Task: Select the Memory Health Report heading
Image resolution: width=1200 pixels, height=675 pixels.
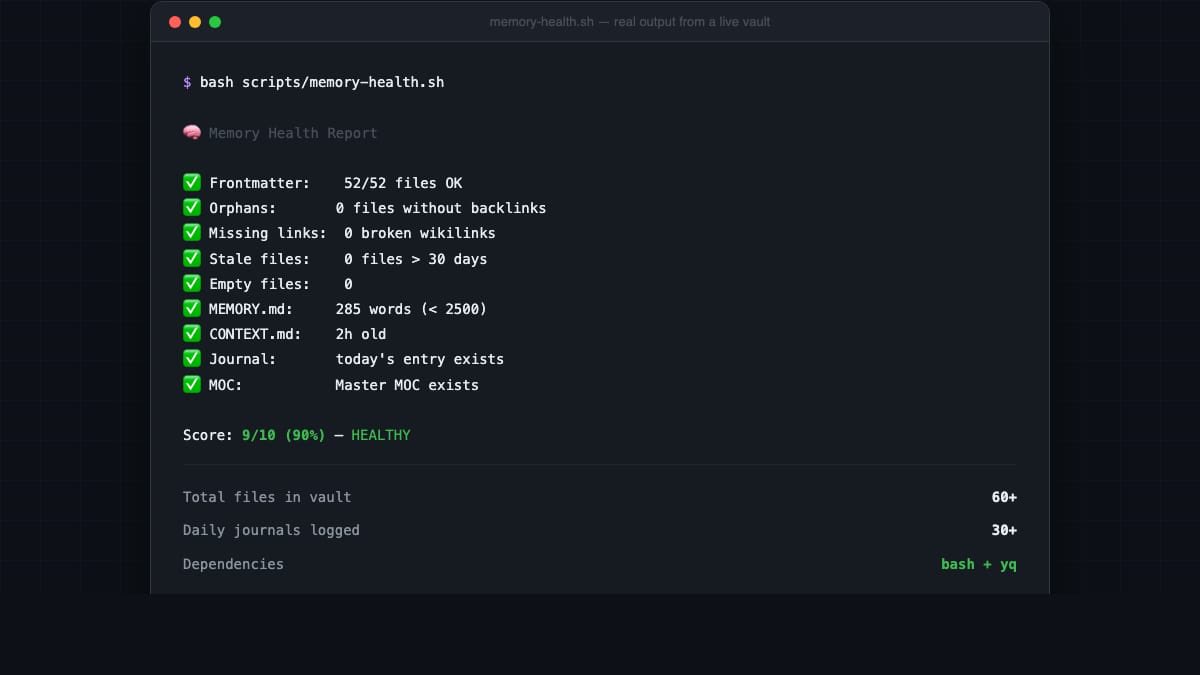Action: click(x=293, y=133)
